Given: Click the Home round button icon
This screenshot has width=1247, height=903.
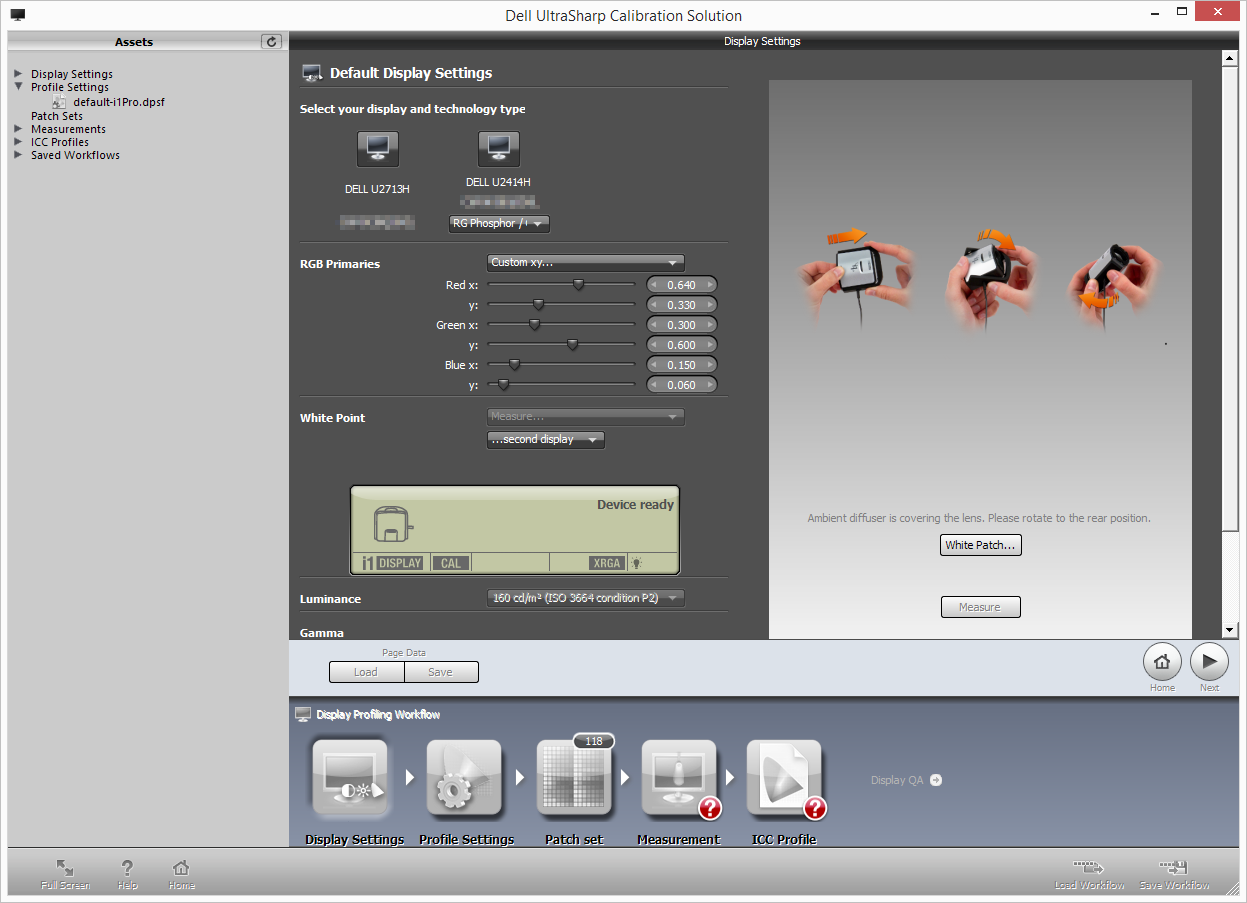Looking at the screenshot, I should point(1162,661).
